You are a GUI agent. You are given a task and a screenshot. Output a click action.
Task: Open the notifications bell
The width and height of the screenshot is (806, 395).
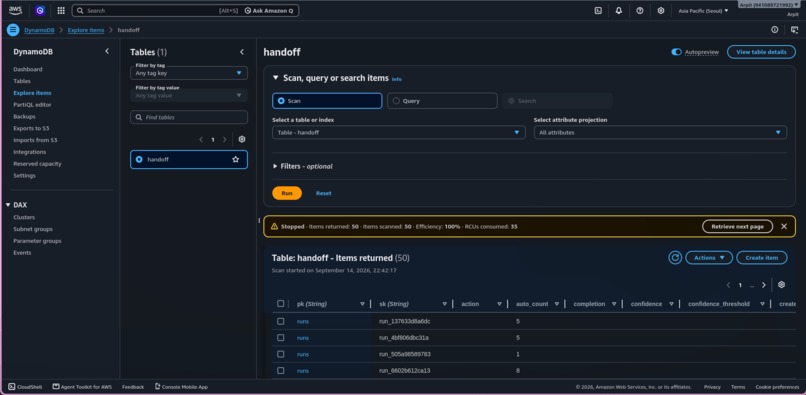619,10
